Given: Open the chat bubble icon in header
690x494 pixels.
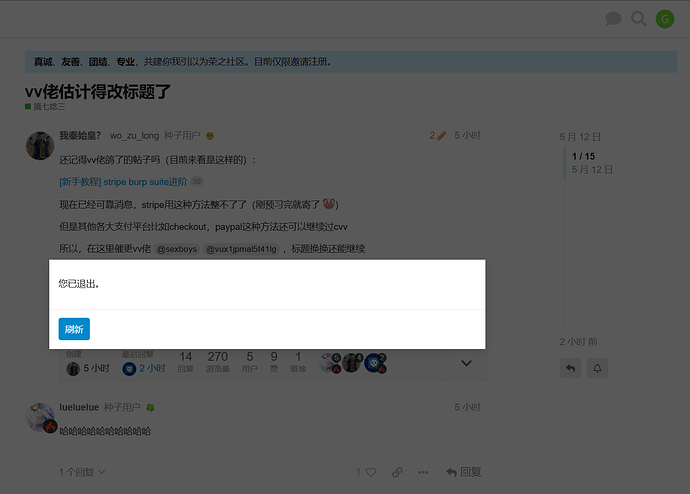Looking at the screenshot, I should 613,19.
